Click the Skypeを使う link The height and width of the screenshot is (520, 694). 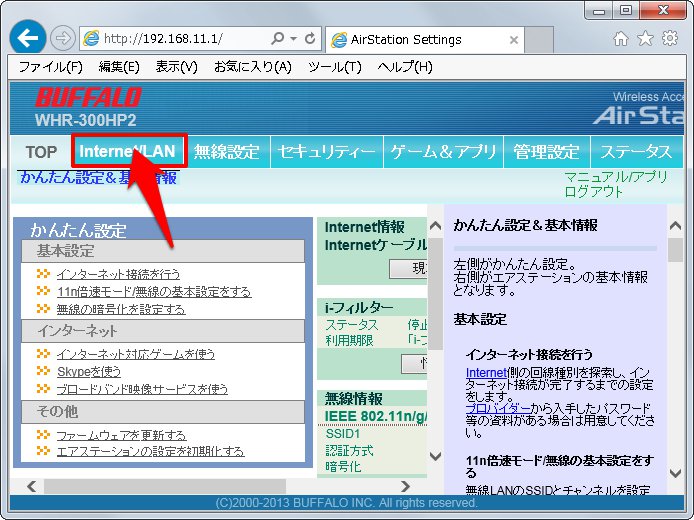coord(89,372)
